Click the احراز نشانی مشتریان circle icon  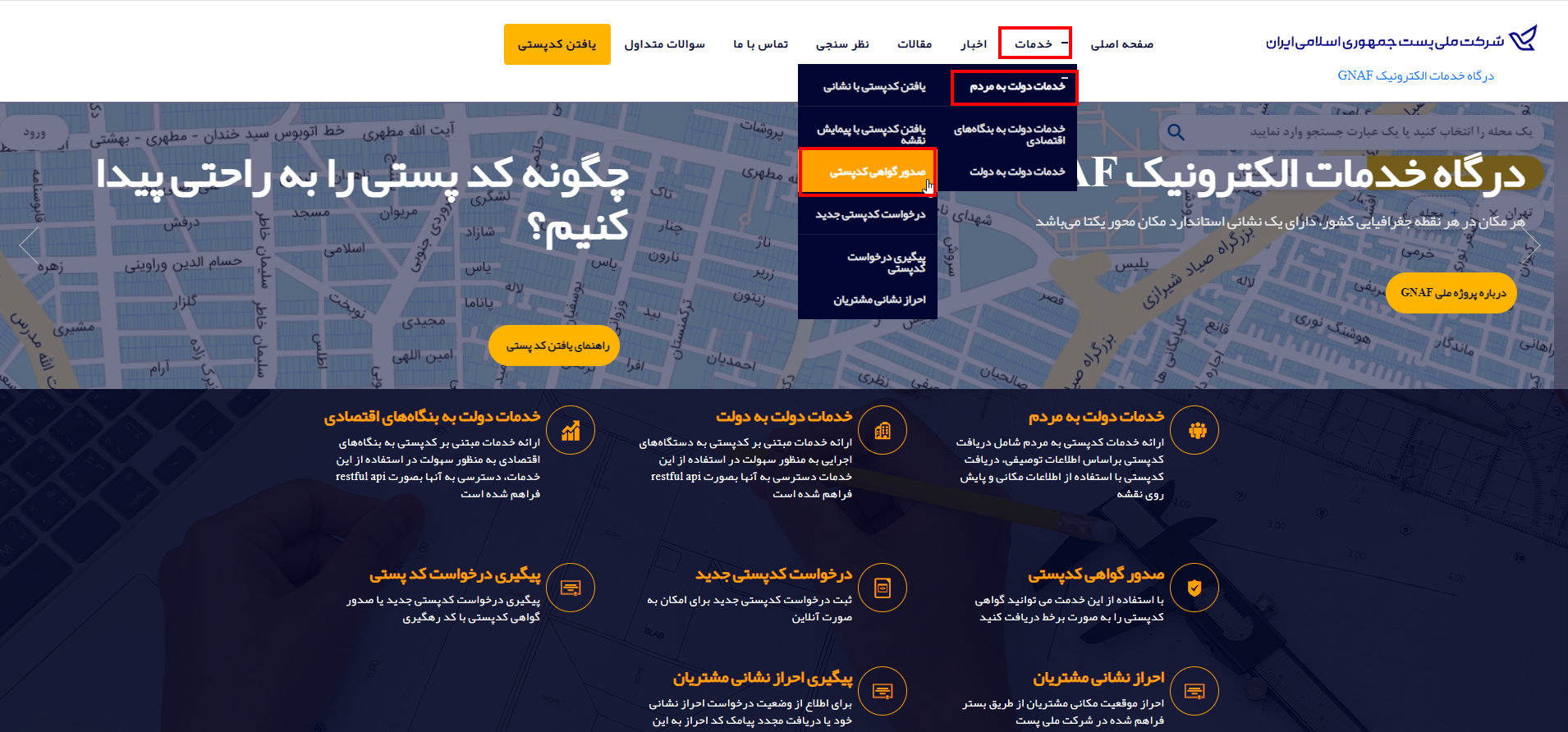click(1194, 691)
